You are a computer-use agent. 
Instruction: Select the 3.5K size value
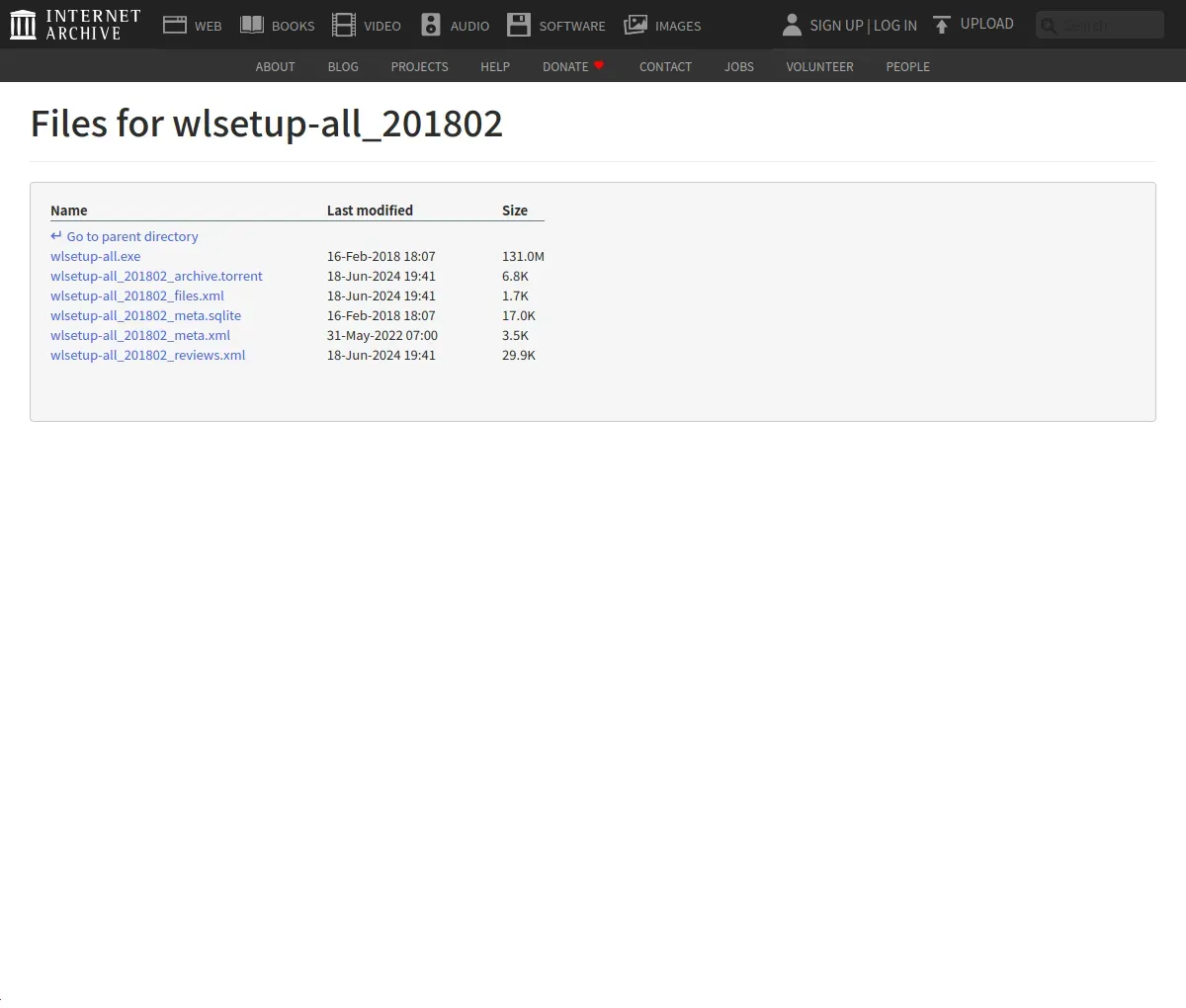coord(515,336)
